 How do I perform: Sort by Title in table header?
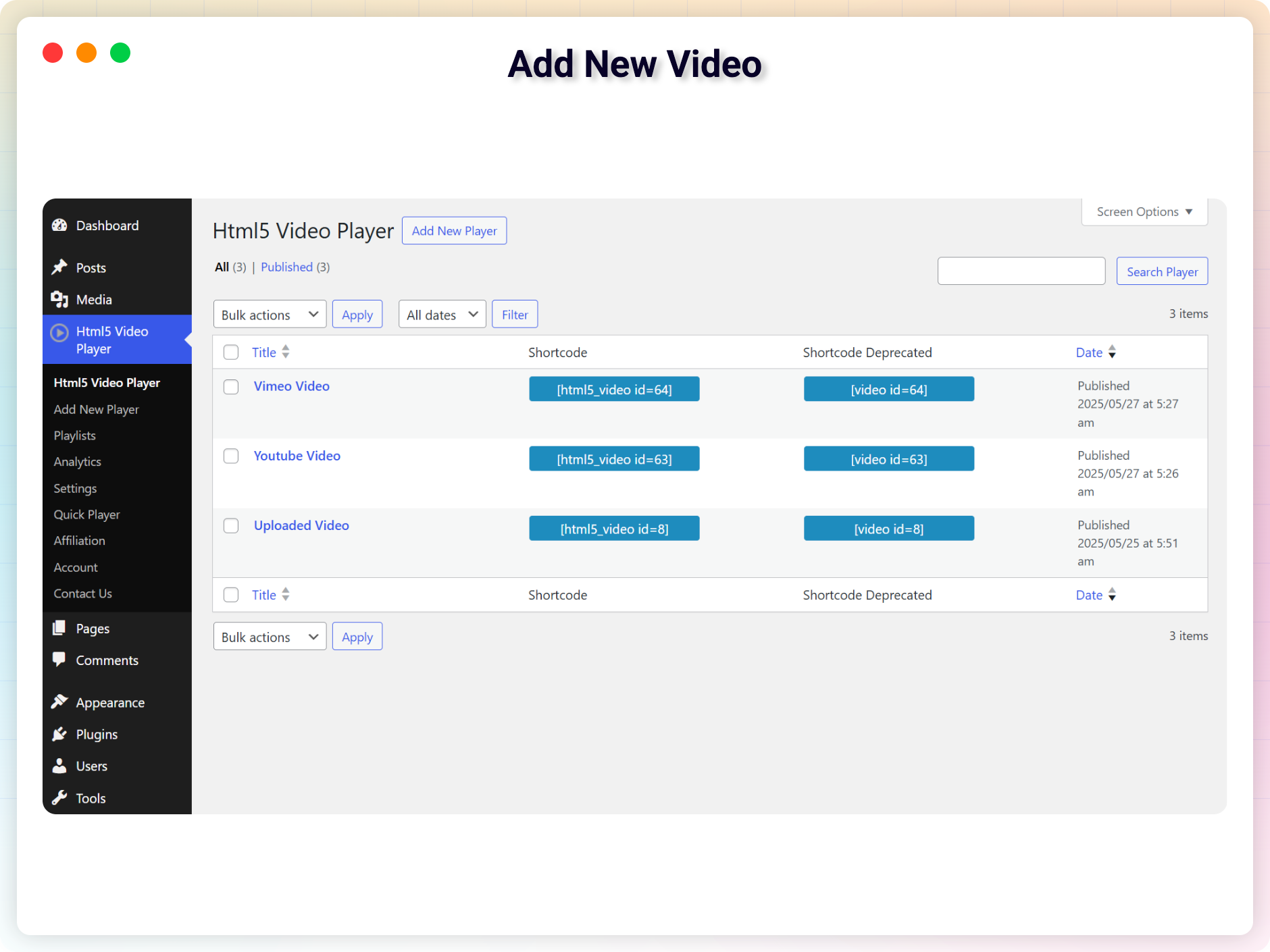coord(263,352)
